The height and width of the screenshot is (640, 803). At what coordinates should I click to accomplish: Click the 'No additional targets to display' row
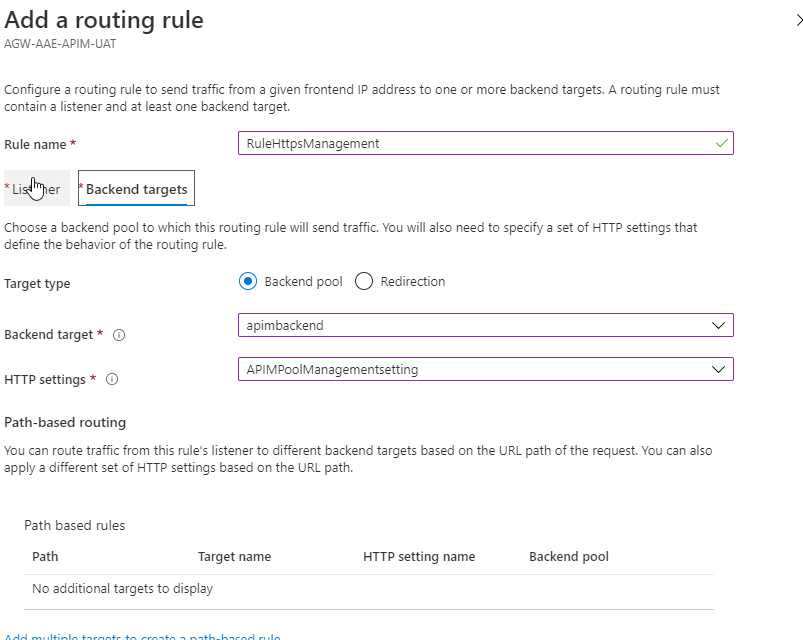122,589
